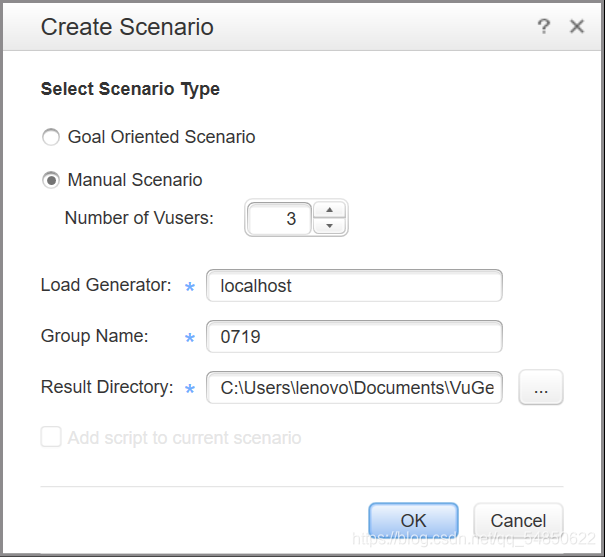Click the Select Scenario Type heading
Screen dimensions: 605x557
point(130,89)
